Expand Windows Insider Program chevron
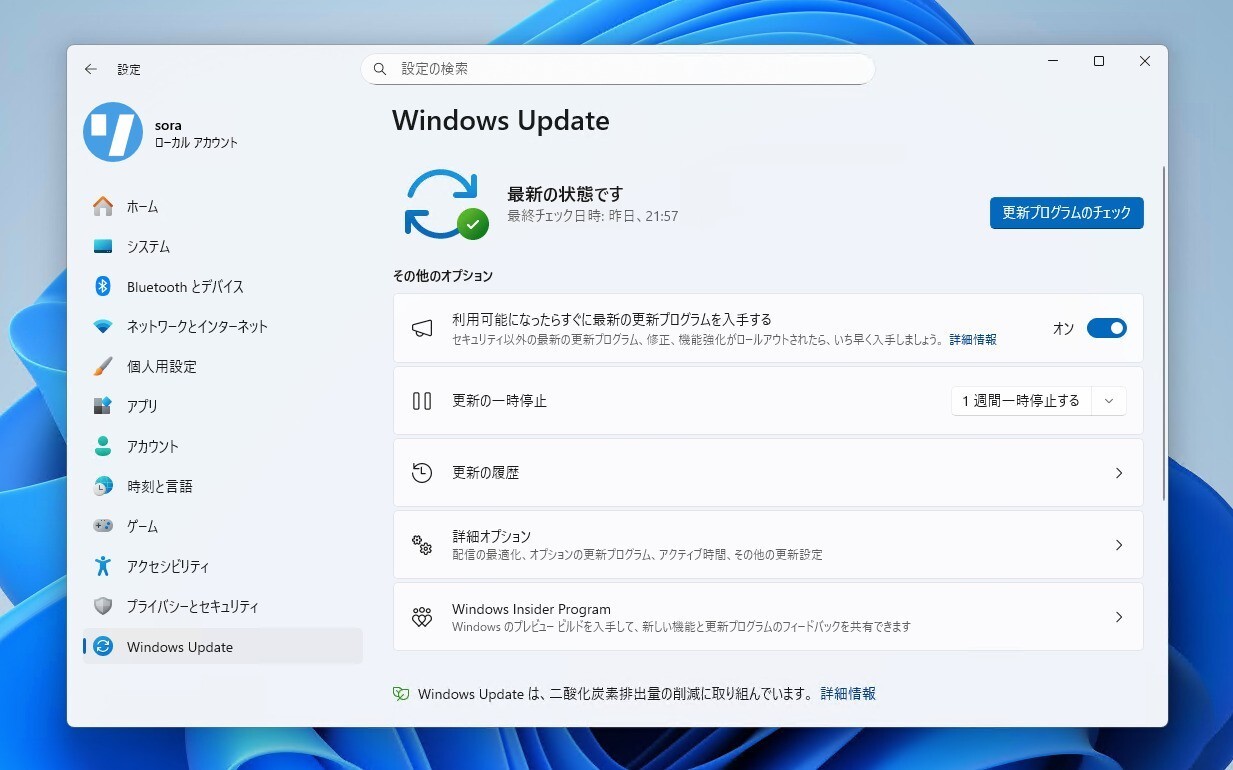 [1119, 617]
